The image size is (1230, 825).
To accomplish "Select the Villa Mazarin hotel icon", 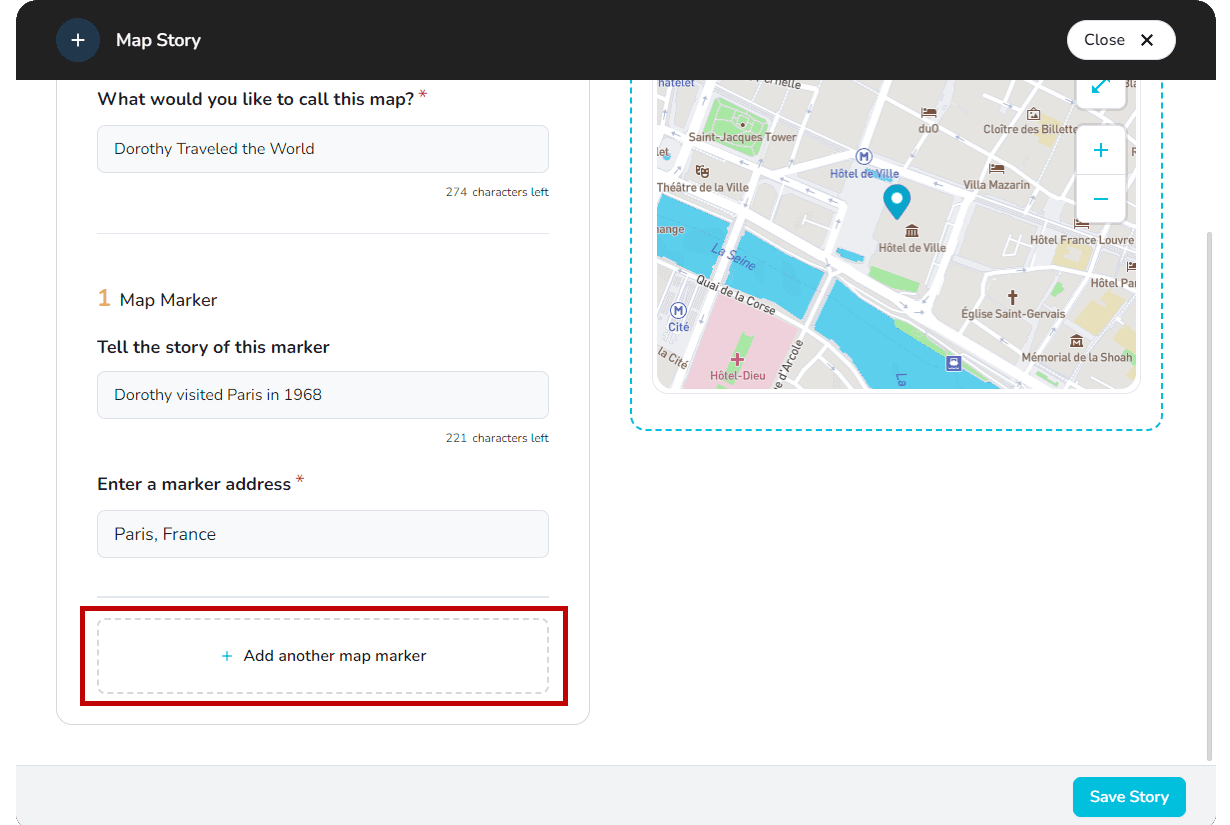I will [996, 169].
